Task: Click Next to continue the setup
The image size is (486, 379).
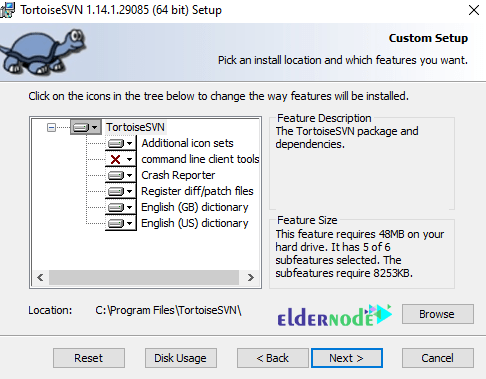Action: click(x=347, y=358)
